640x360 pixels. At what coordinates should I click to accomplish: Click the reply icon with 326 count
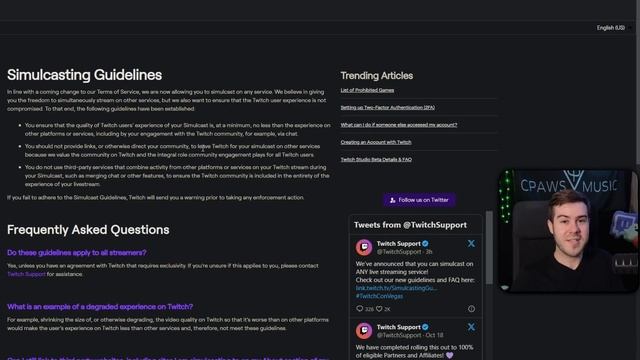[x=360, y=309]
